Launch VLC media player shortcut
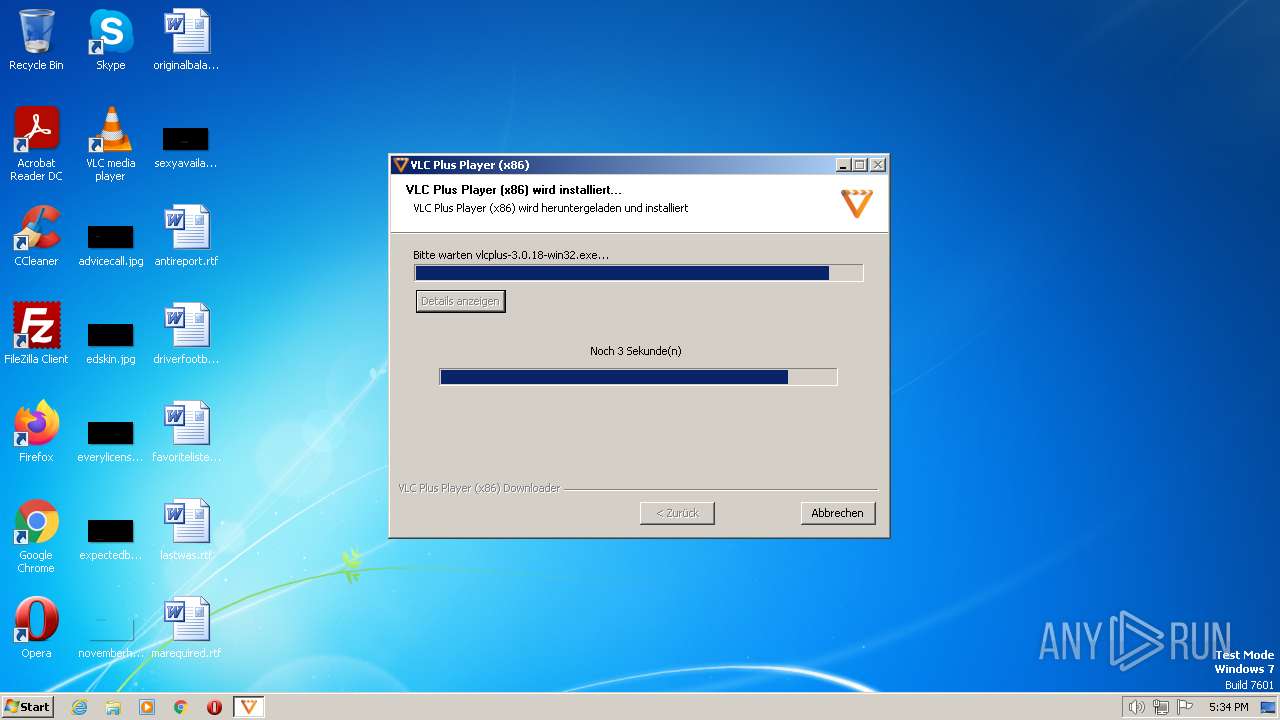Viewport: 1280px width, 720px height. 110,143
